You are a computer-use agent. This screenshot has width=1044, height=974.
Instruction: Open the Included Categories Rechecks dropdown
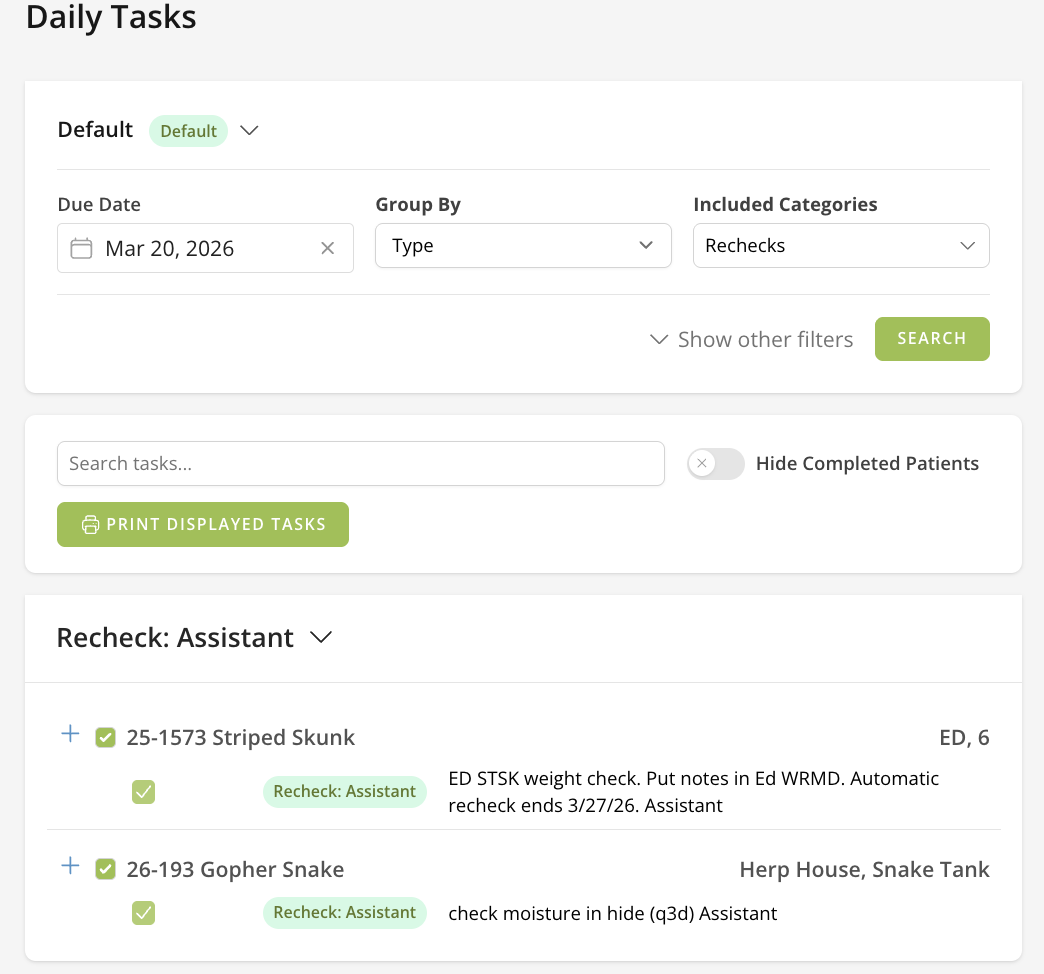click(841, 246)
